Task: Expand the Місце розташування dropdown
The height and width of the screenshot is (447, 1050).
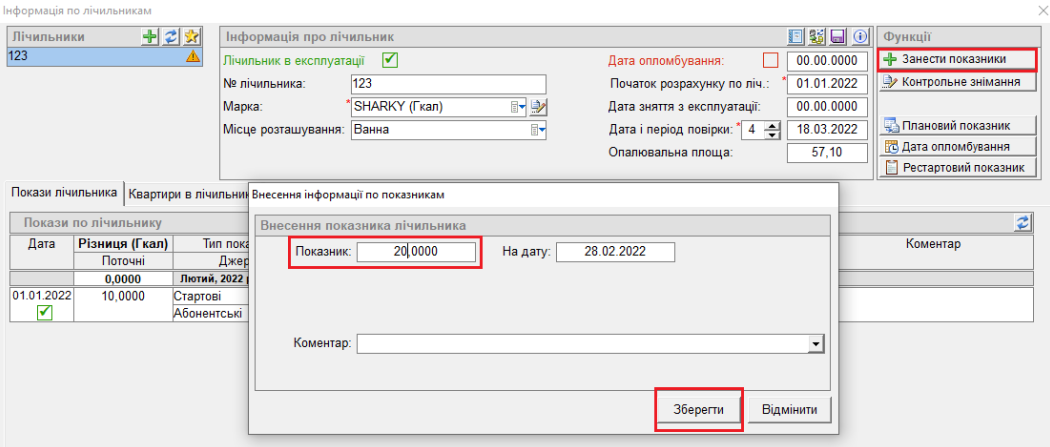Action: 537,129
